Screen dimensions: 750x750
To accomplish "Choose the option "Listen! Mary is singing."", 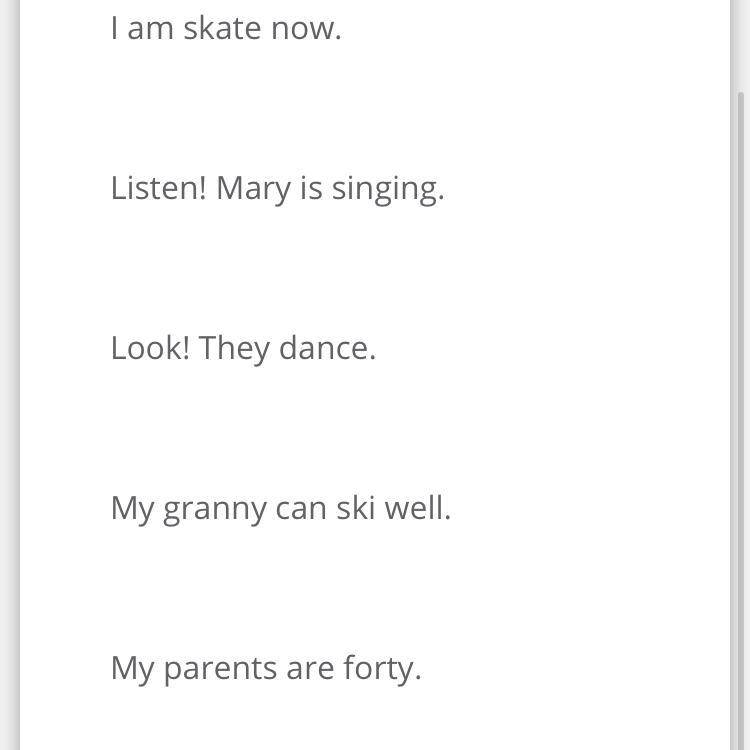I will (x=277, y=188).
